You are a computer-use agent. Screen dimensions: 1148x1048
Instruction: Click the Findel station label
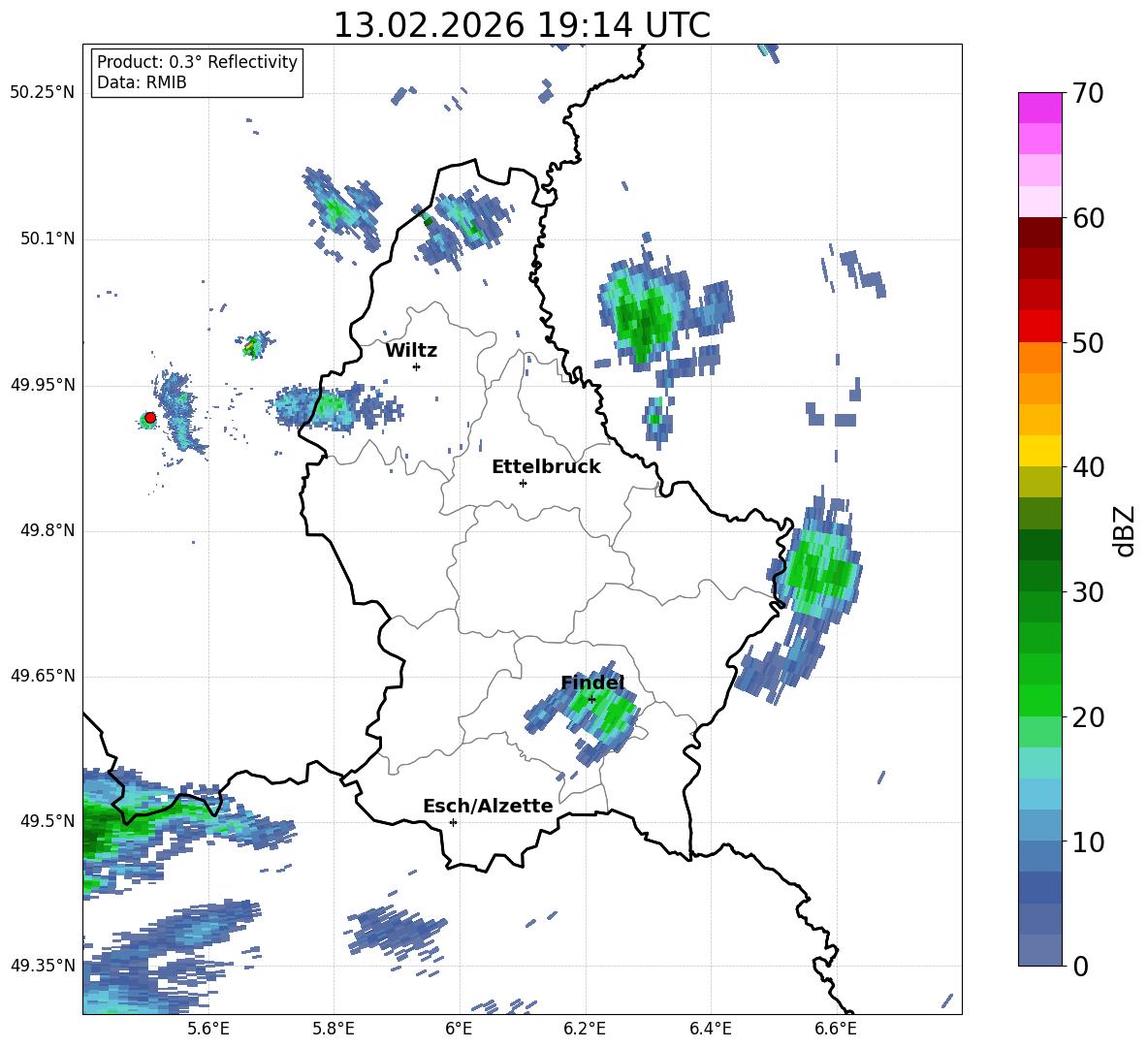592,683
